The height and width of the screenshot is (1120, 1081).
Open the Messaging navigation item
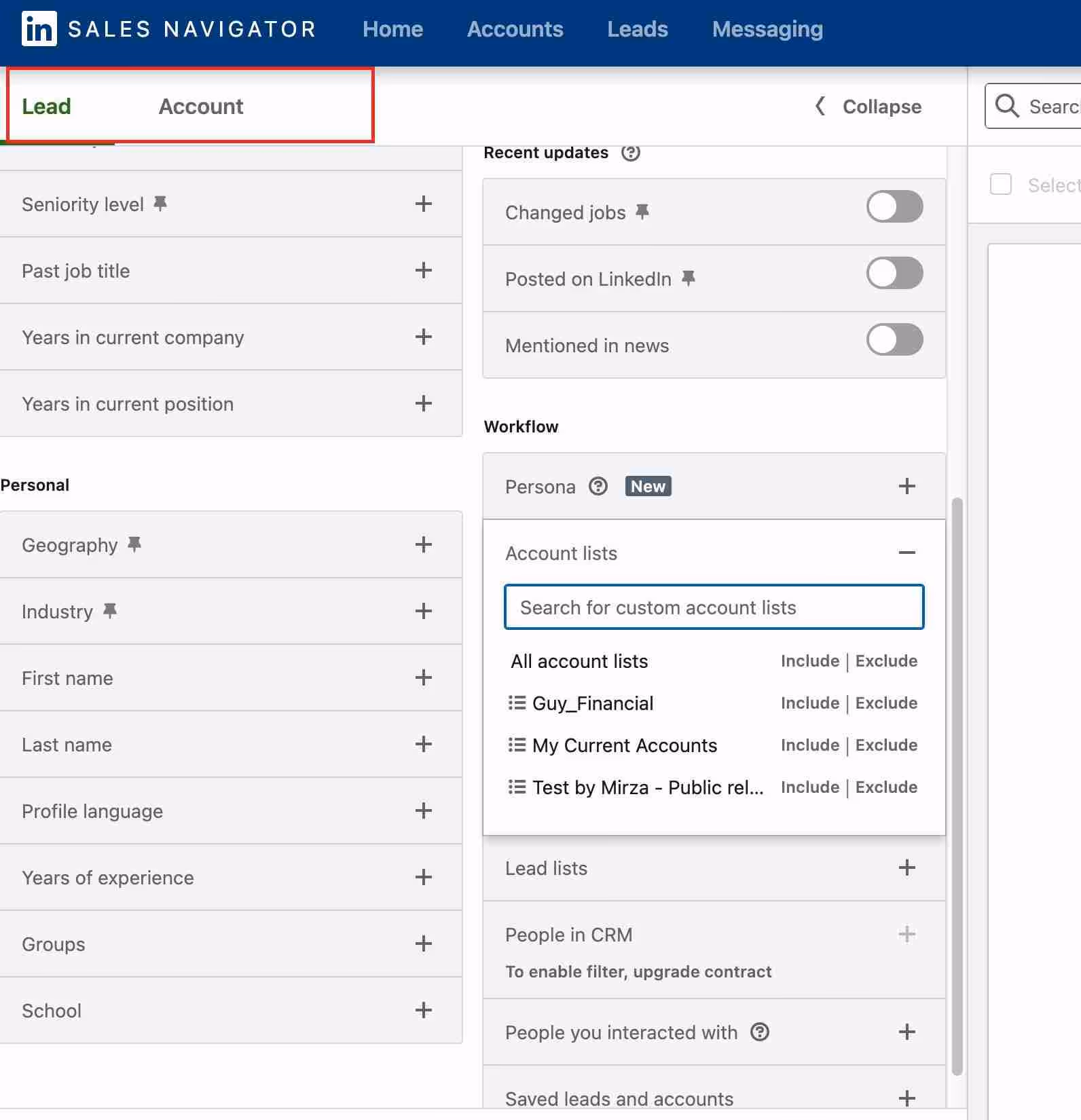click(768, 29)
